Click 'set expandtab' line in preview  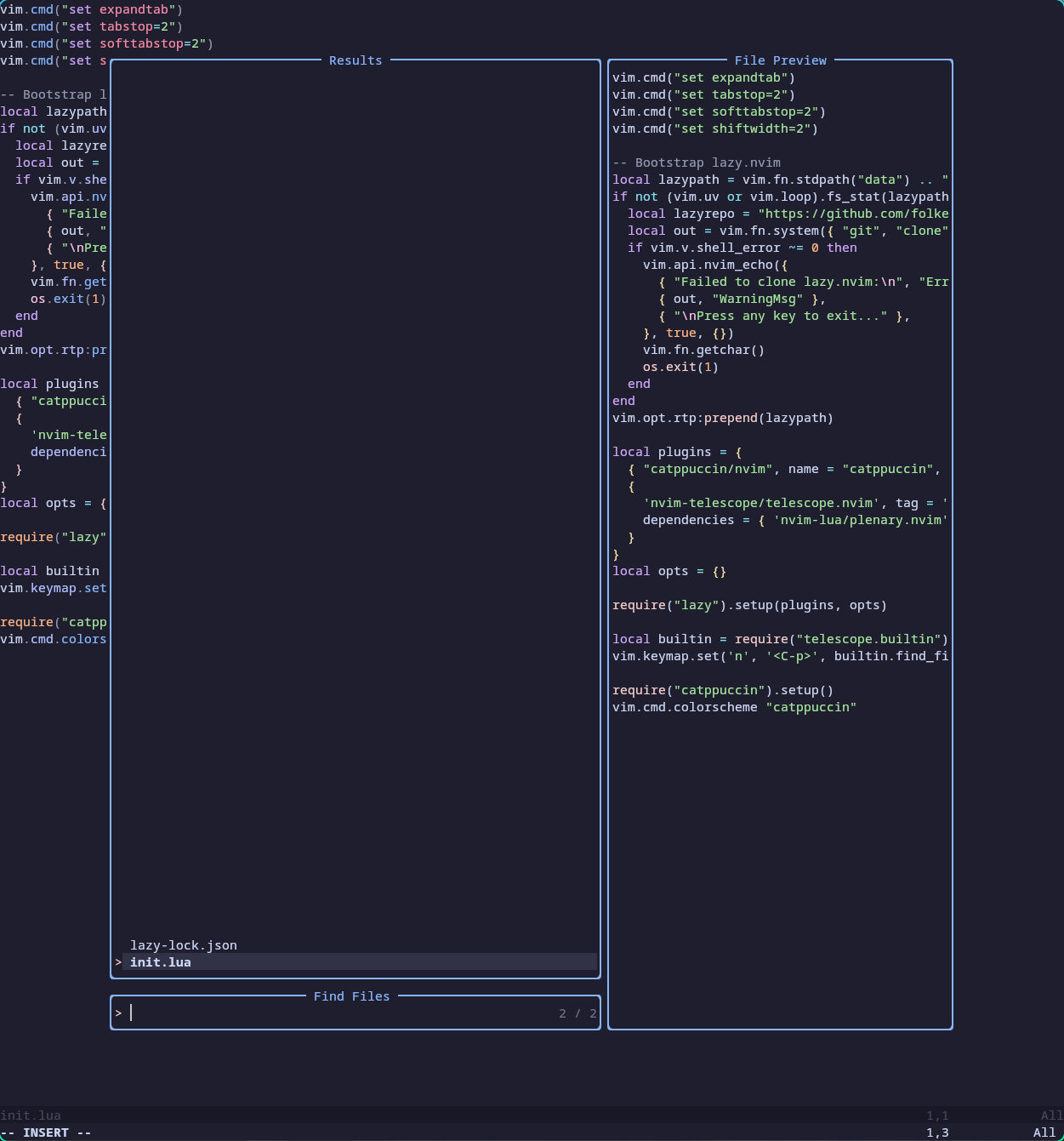click(x=704, y=77)
